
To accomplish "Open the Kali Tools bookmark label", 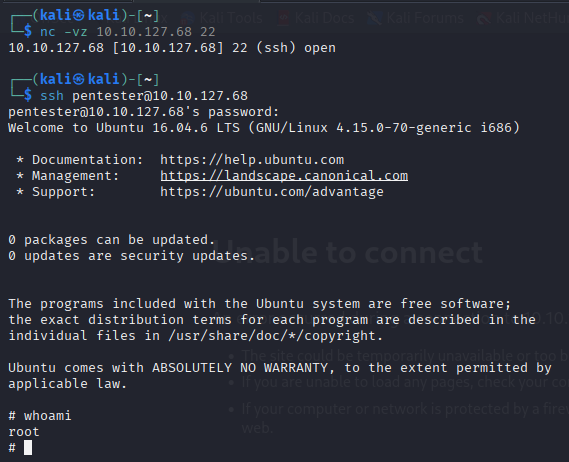I will [x=231, y=18].
